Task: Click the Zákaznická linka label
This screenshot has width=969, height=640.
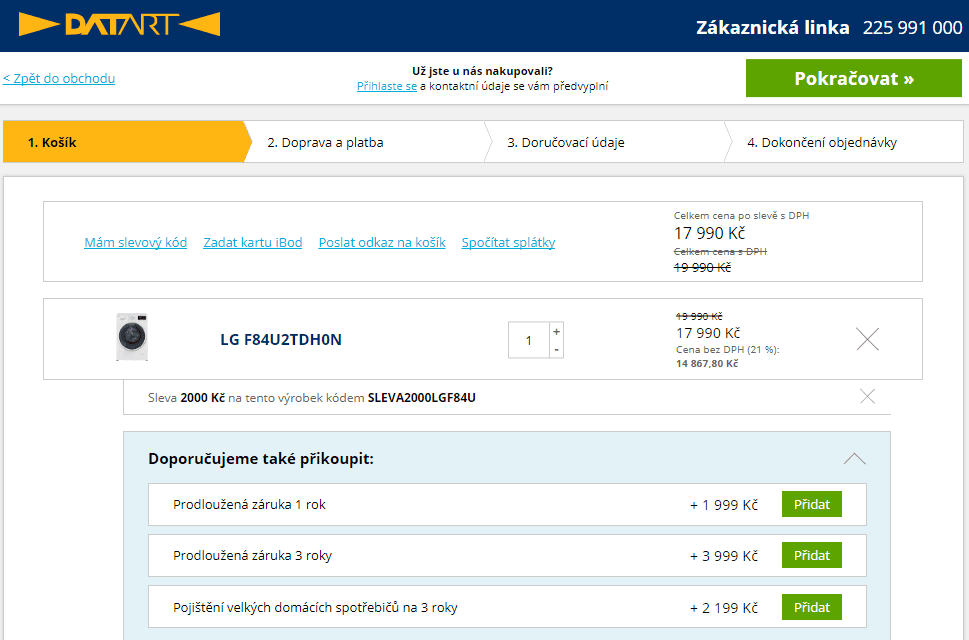Action: (772, 28)
